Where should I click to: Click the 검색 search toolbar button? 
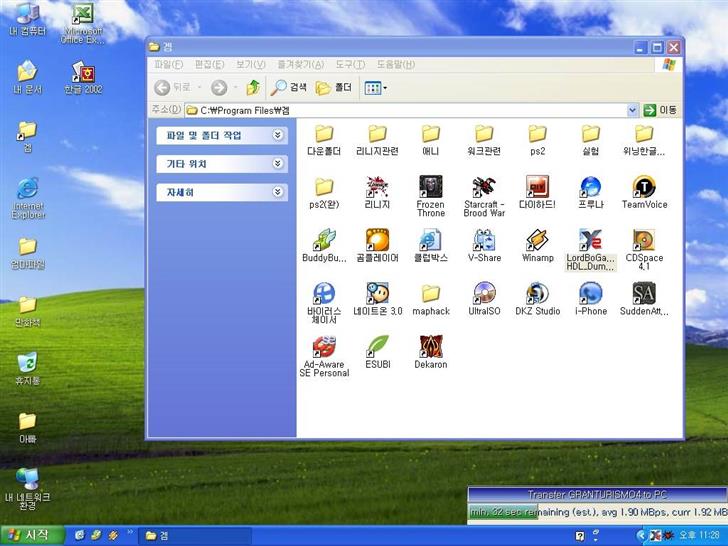(288, 87)
